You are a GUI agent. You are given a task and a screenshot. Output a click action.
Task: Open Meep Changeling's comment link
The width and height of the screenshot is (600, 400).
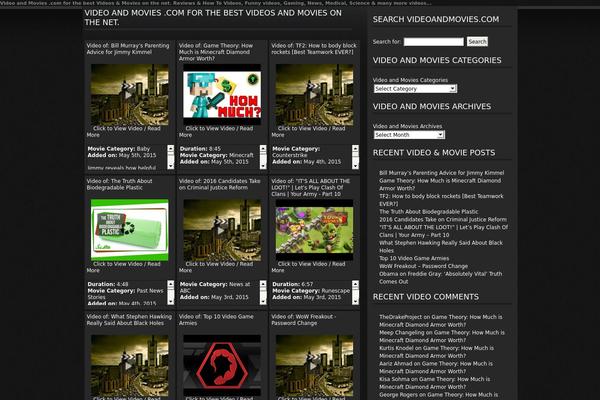[442, 336]
